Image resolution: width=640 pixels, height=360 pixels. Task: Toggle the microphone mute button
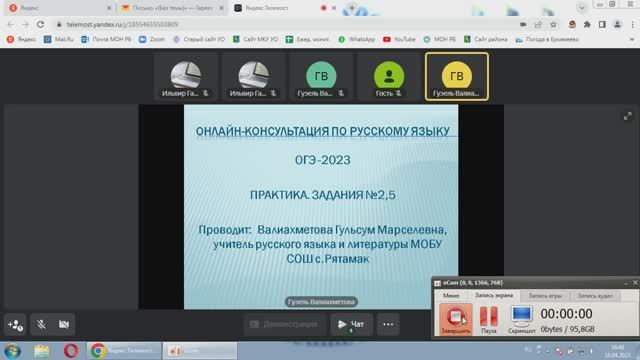(41, 324)
